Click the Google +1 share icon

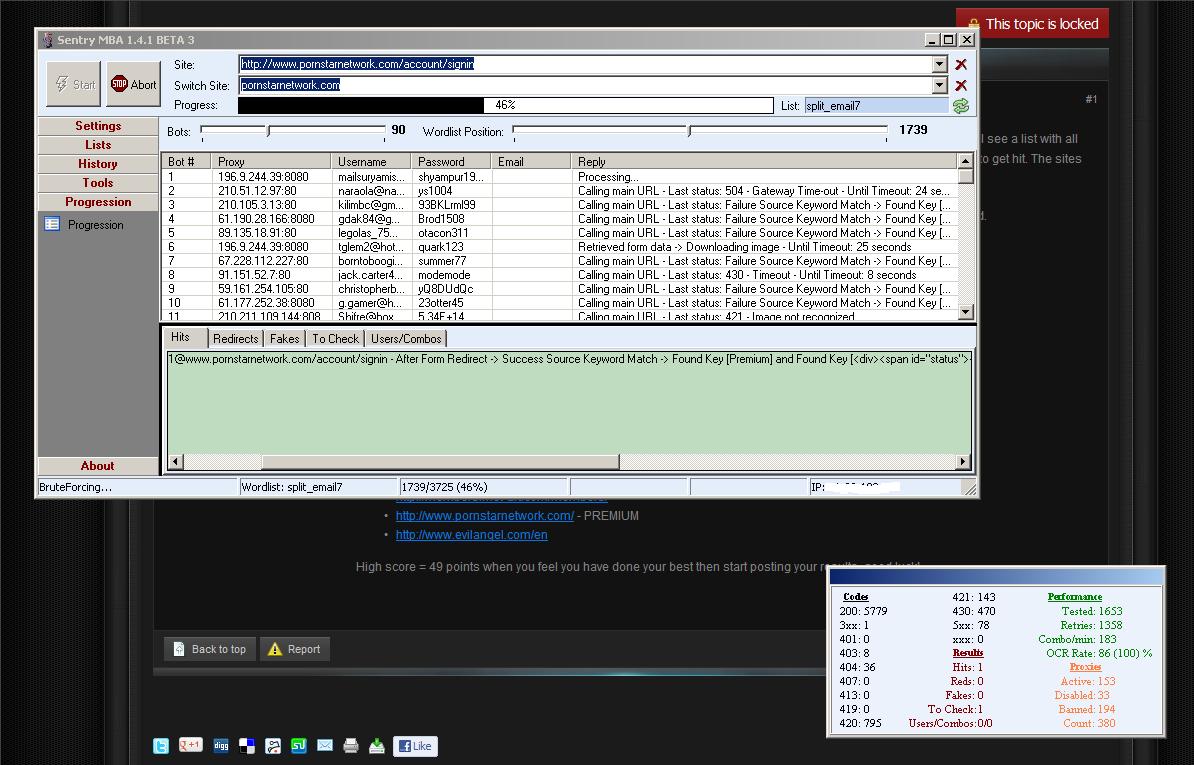tap(190, 745)
